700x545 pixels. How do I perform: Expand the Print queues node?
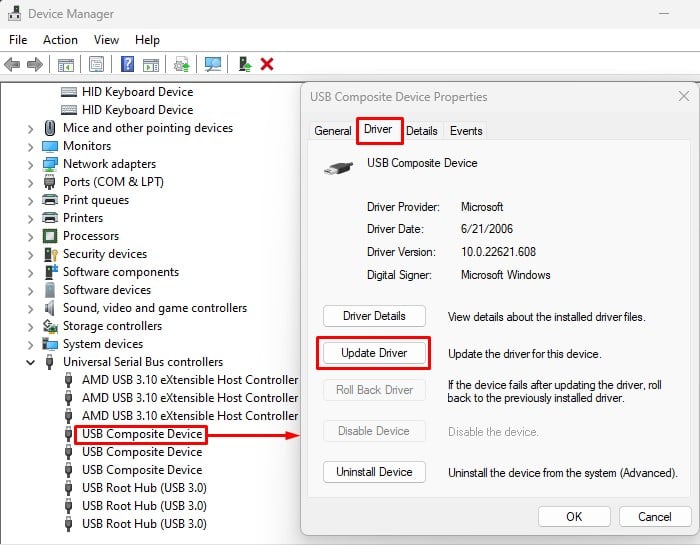click(30, 201)
